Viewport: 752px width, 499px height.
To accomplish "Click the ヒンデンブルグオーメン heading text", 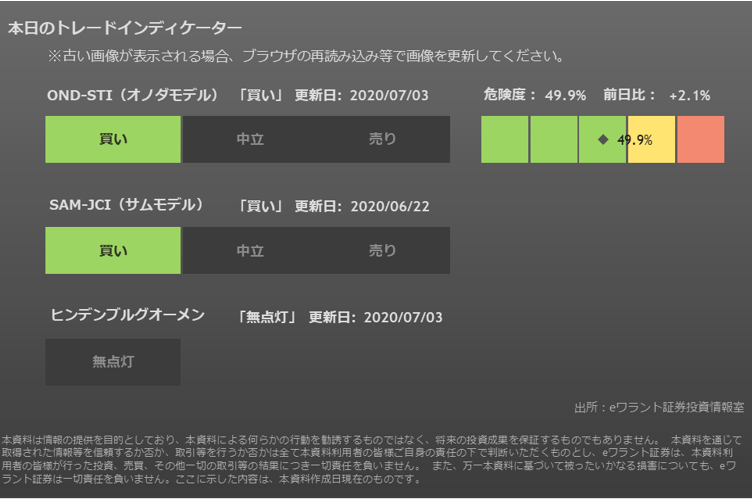I will click(x=128, y=316).
